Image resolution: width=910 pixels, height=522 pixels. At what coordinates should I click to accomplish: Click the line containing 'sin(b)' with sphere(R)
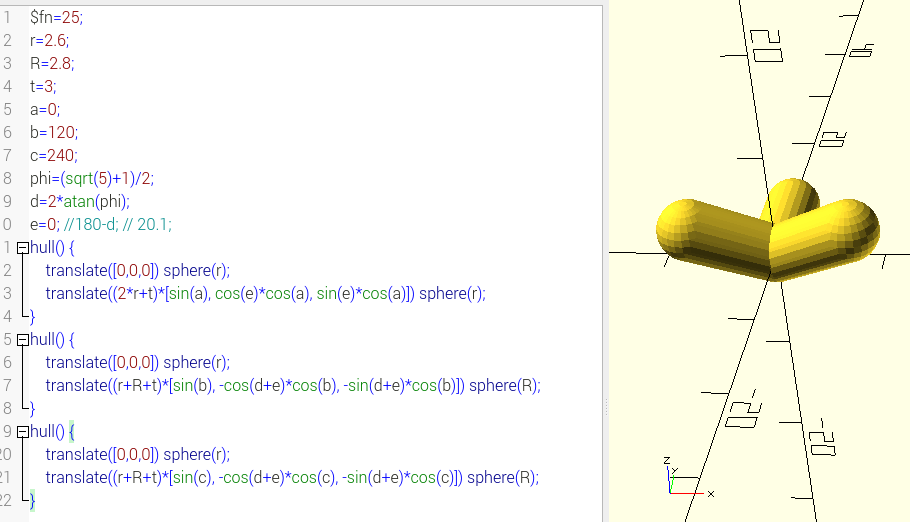pos(293,386)
